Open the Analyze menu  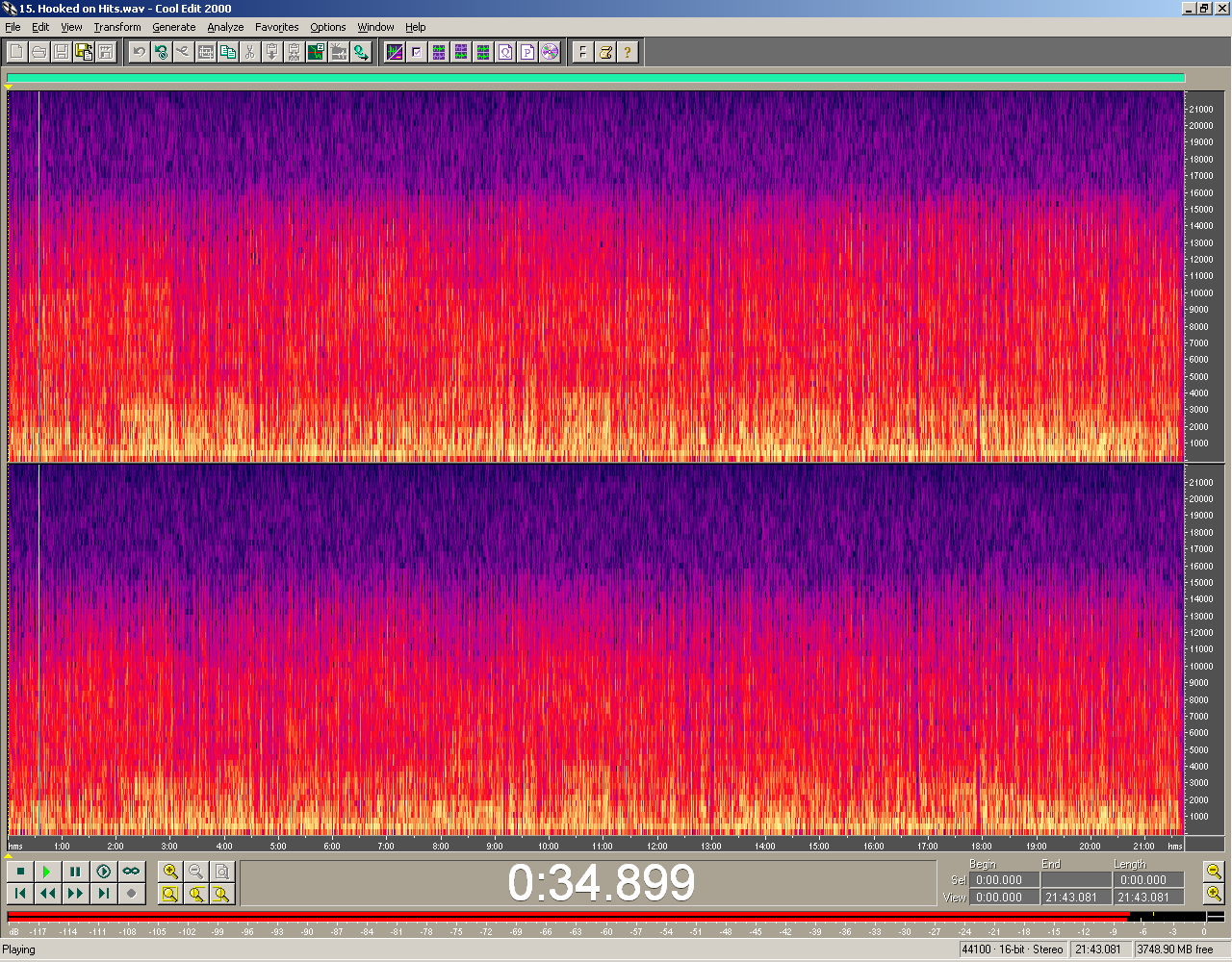click(225, 27)
